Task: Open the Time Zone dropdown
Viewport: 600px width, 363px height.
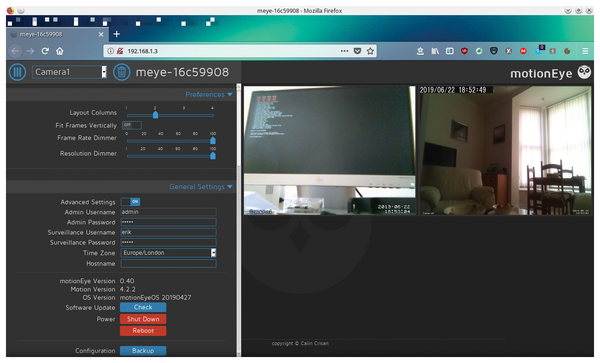Action: pyautogui.click(x=168, y=253)
